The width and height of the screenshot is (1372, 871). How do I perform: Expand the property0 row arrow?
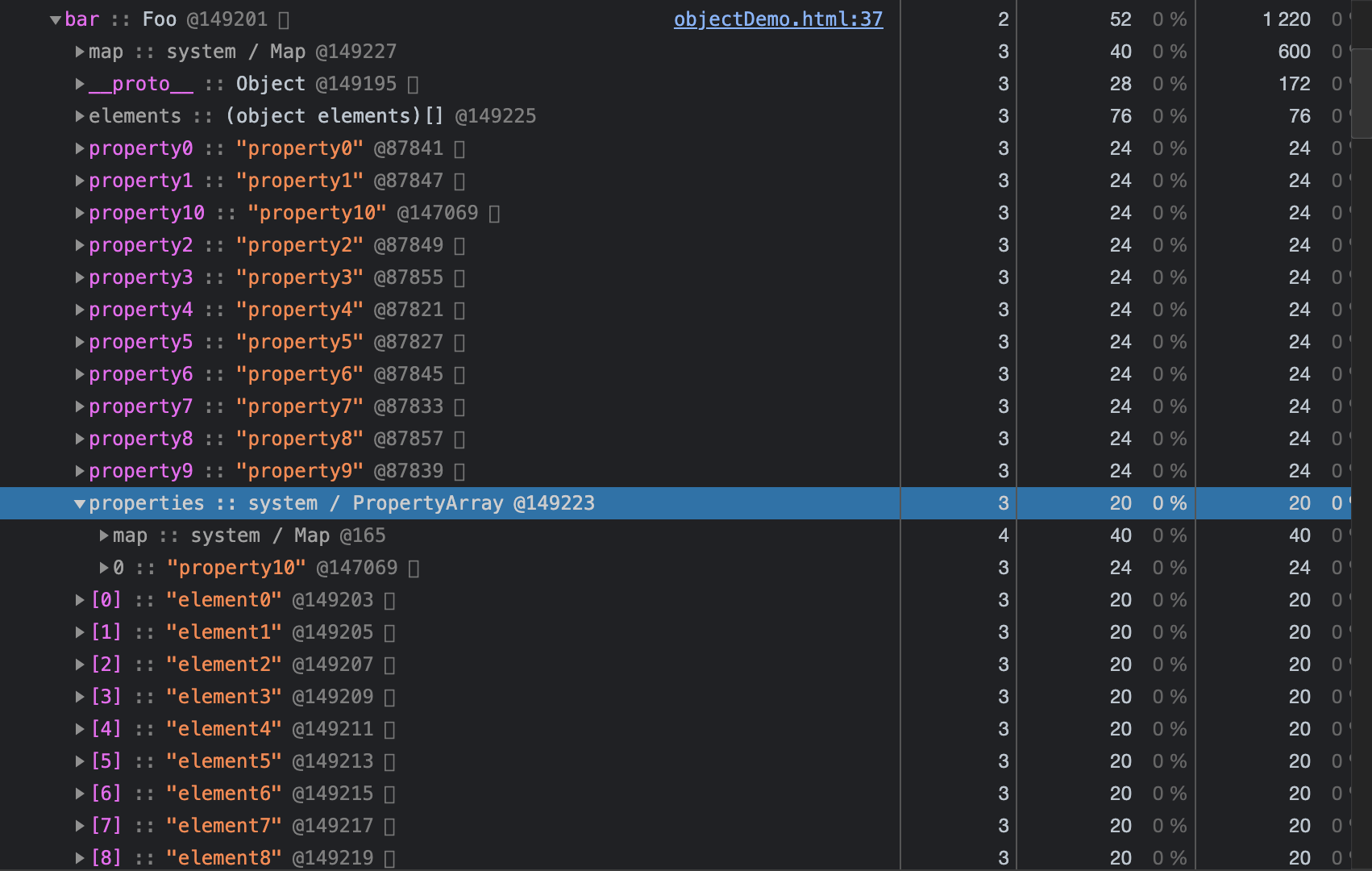pos(80,148)
